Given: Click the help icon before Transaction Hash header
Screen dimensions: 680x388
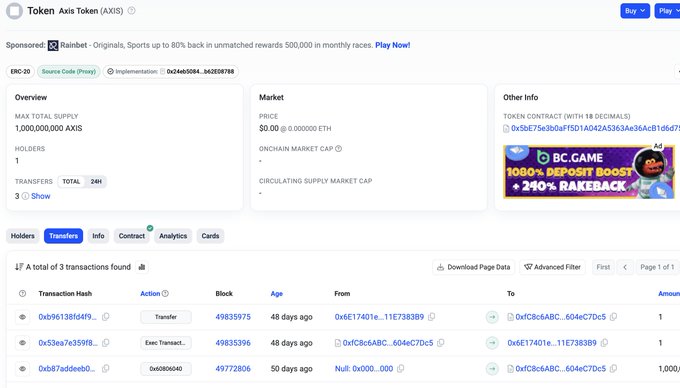Looking at the screenshot, I should coord(23,293).
